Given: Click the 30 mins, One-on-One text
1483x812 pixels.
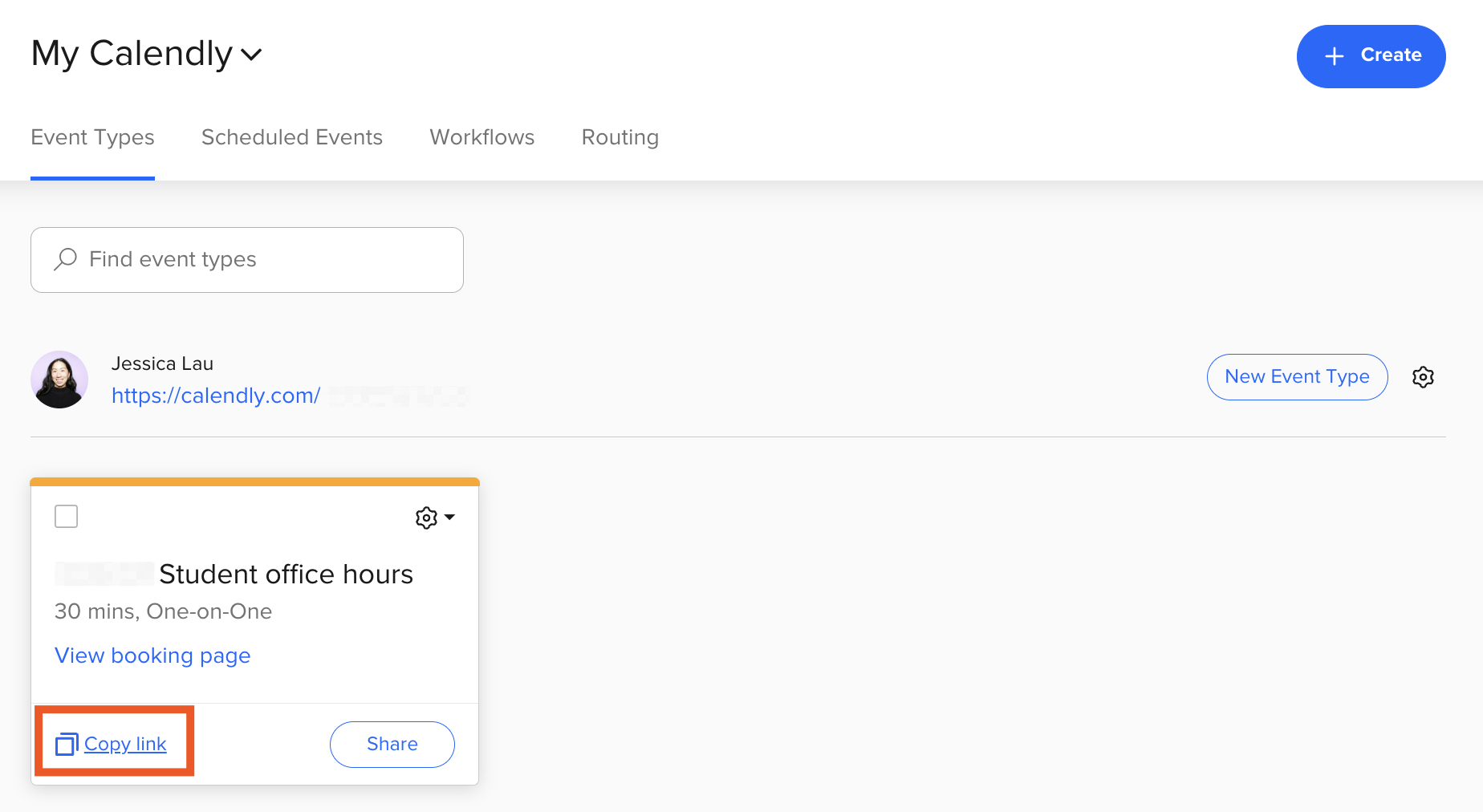Looking at the screenshot, I should (x=164, y=611).
